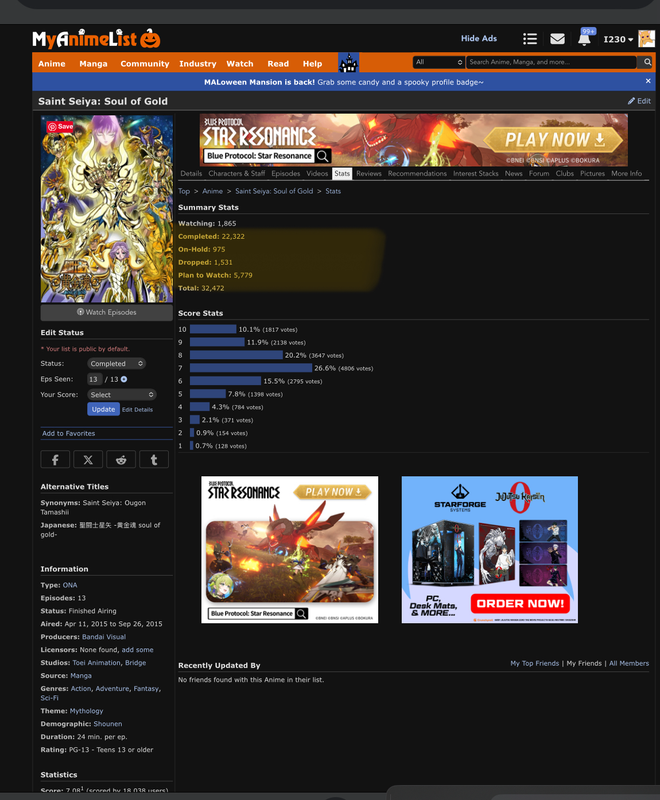Open the Read menu
The height and width of the screenshot is (800, 660).
(278, 64)
